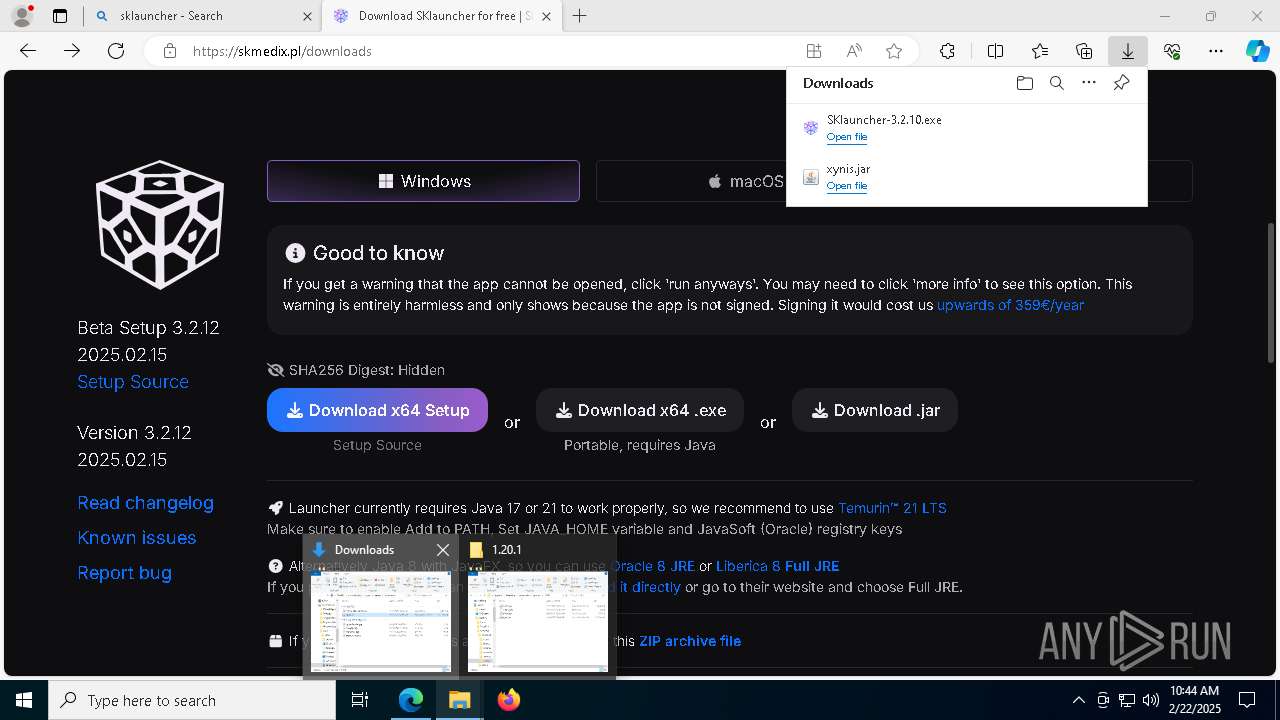This screenshot has height=720, width=1280.
Task: Click Download x64 Setup button
Action: (377, 410)
